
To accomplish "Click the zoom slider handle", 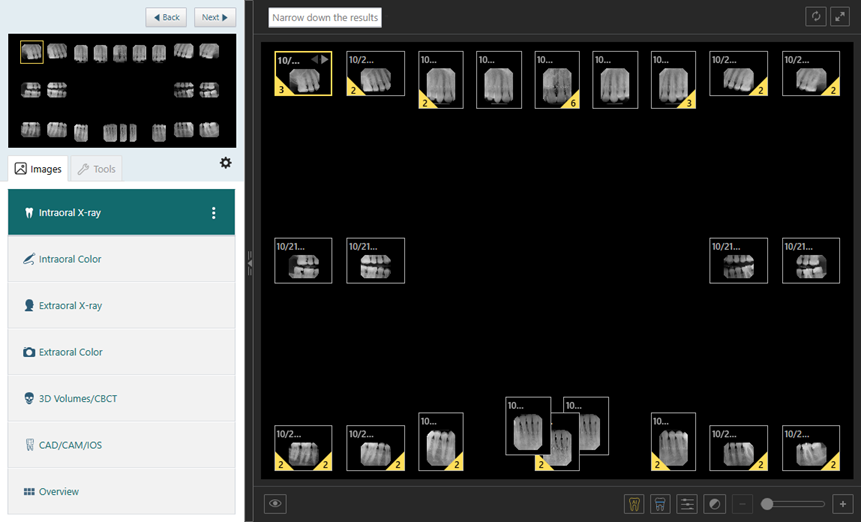I will pyautogui.click(x=767, y=504).
